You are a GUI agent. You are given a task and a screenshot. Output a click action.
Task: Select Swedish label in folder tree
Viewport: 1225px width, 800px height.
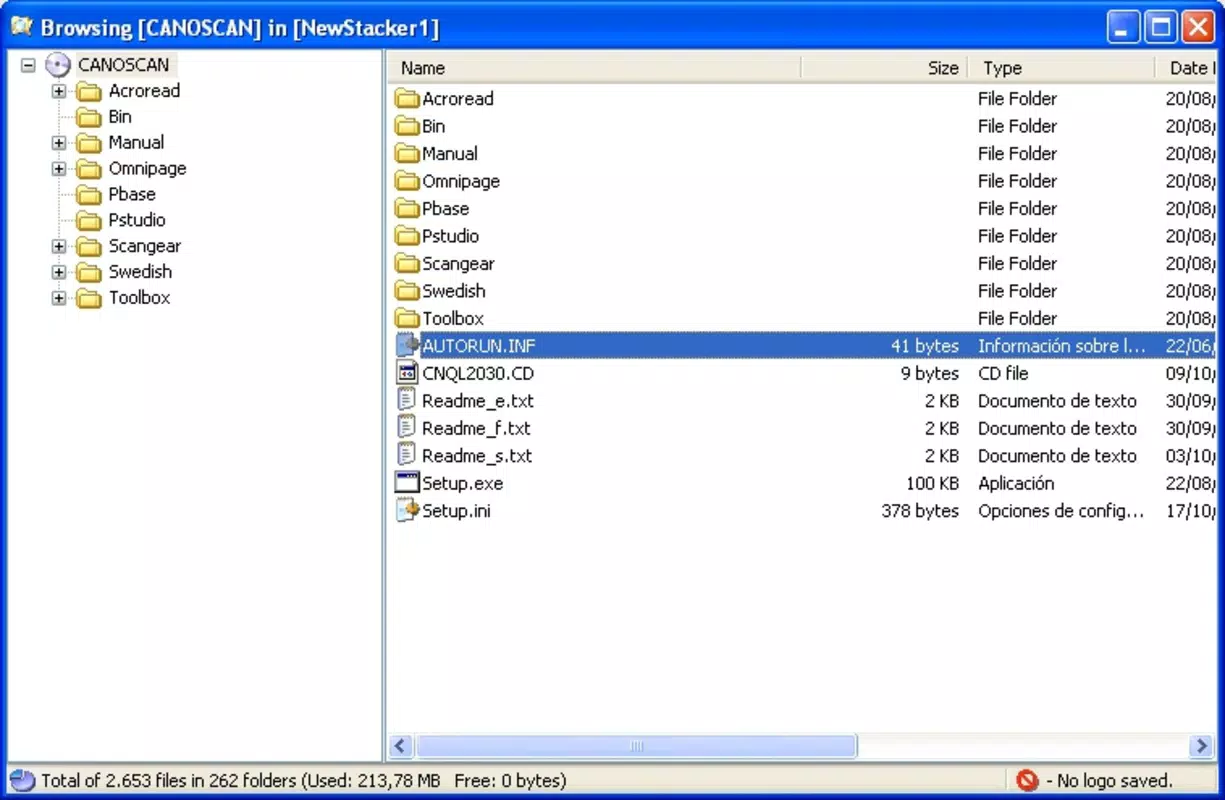pyautogui.click(x=140, y=272)
